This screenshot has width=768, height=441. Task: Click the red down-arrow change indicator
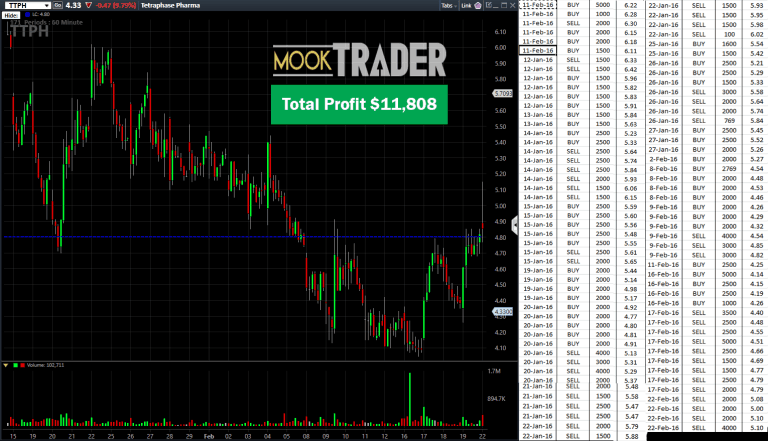pos(88,5)
